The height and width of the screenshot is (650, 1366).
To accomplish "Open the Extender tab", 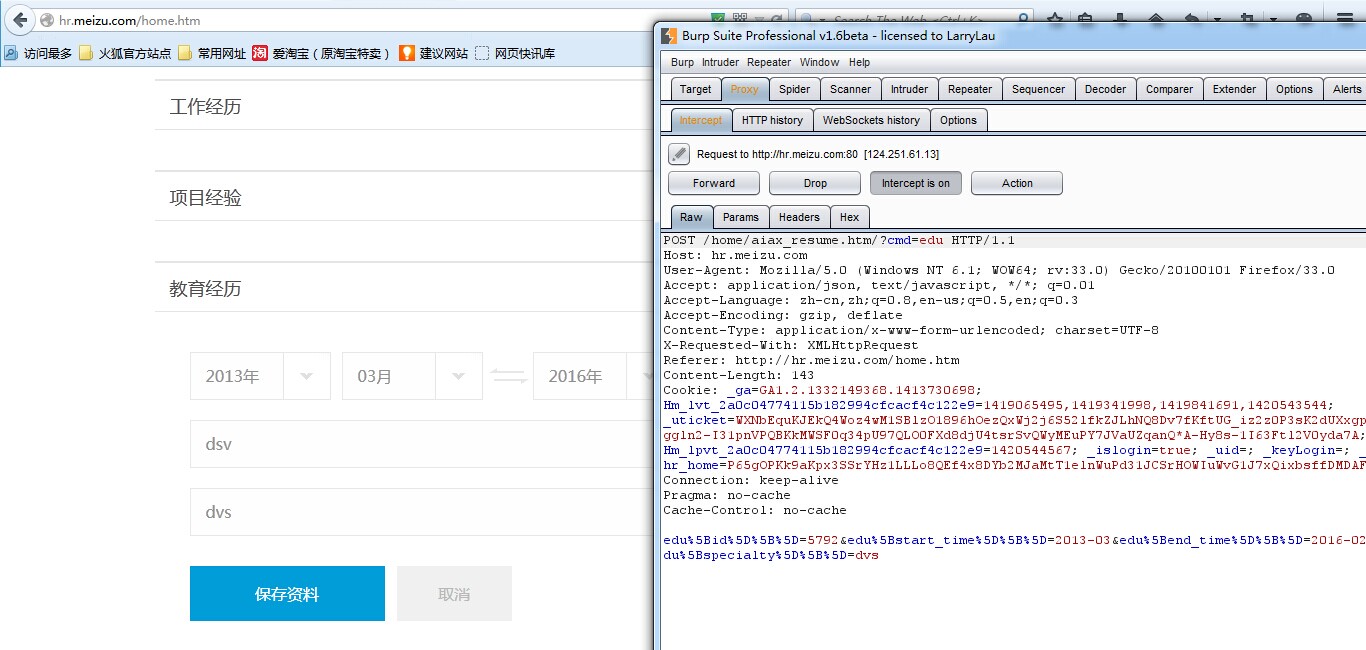I will coord(1234,89).
